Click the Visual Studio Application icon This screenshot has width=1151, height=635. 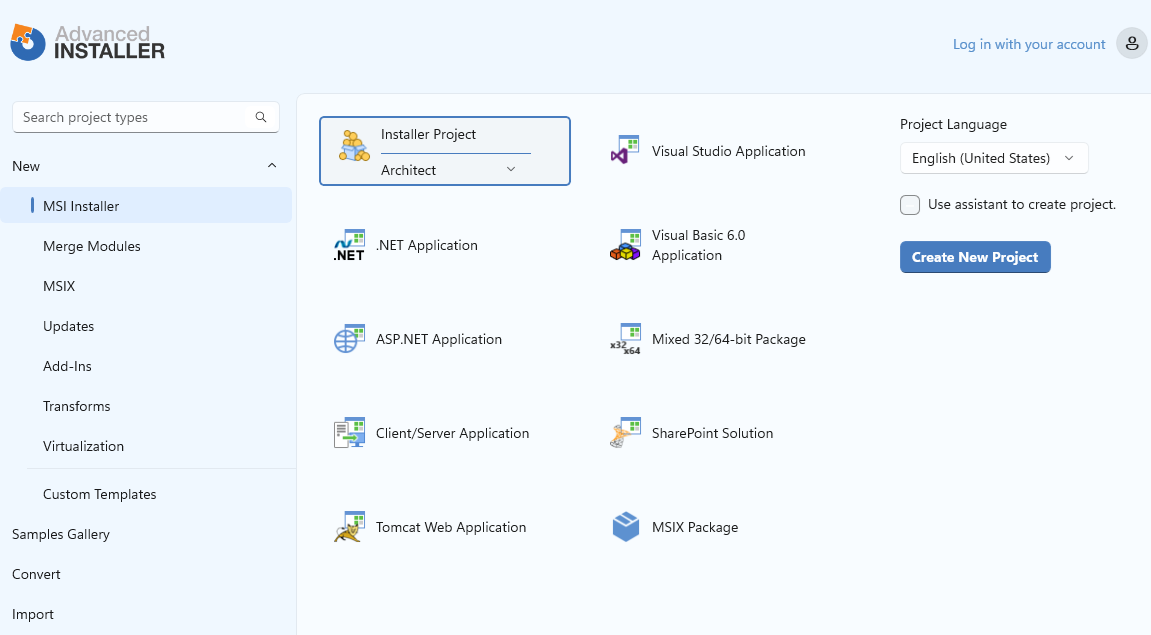[625, 150]
